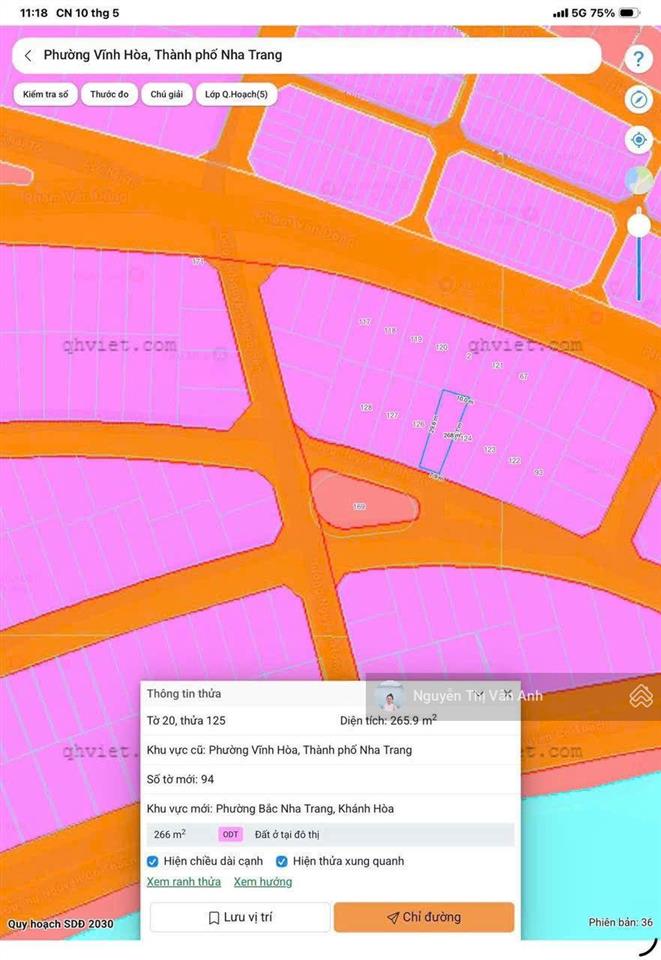The image size is (661, 960).
Task: Click the Tờ 20, thửa 125 text
Action: click(x=186, y=721)
